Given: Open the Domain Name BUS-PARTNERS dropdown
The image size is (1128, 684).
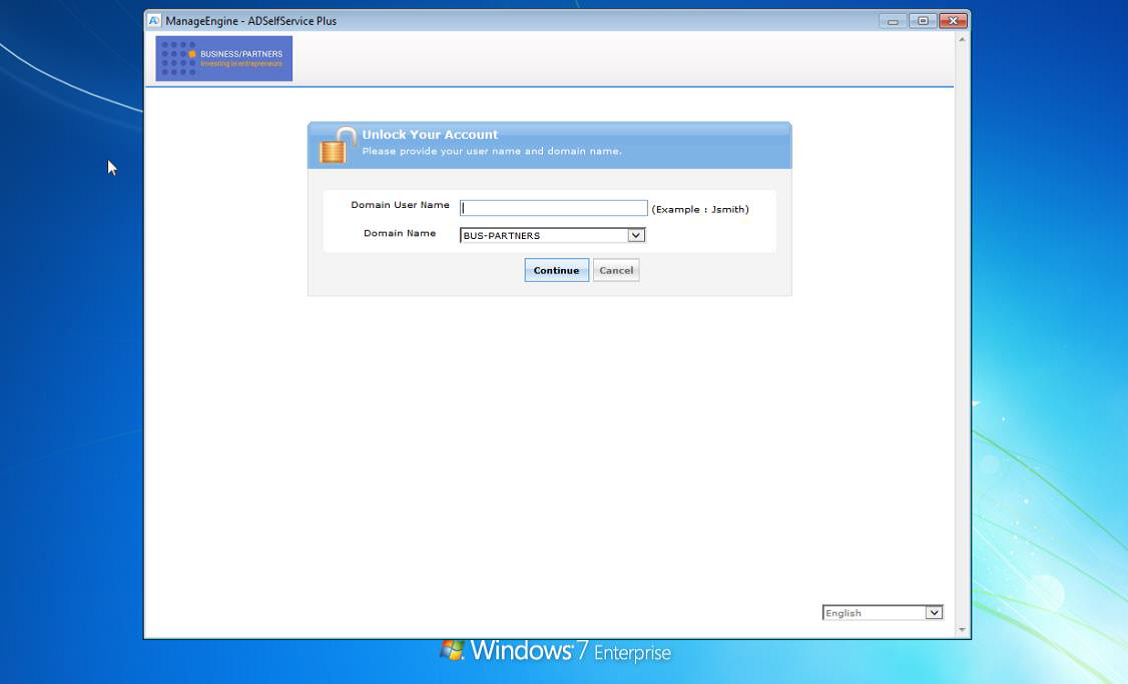Looking at the screenshot, I should tap(552, 235).
